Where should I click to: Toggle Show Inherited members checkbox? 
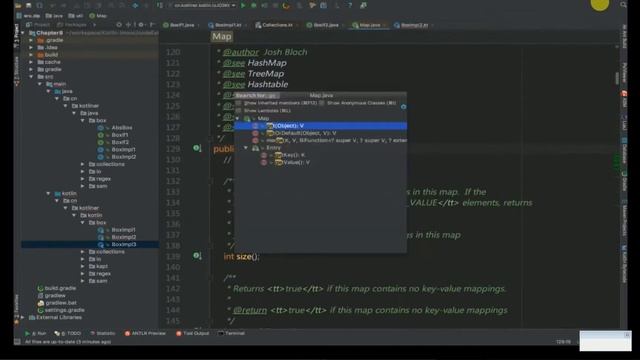pos(239,103)
